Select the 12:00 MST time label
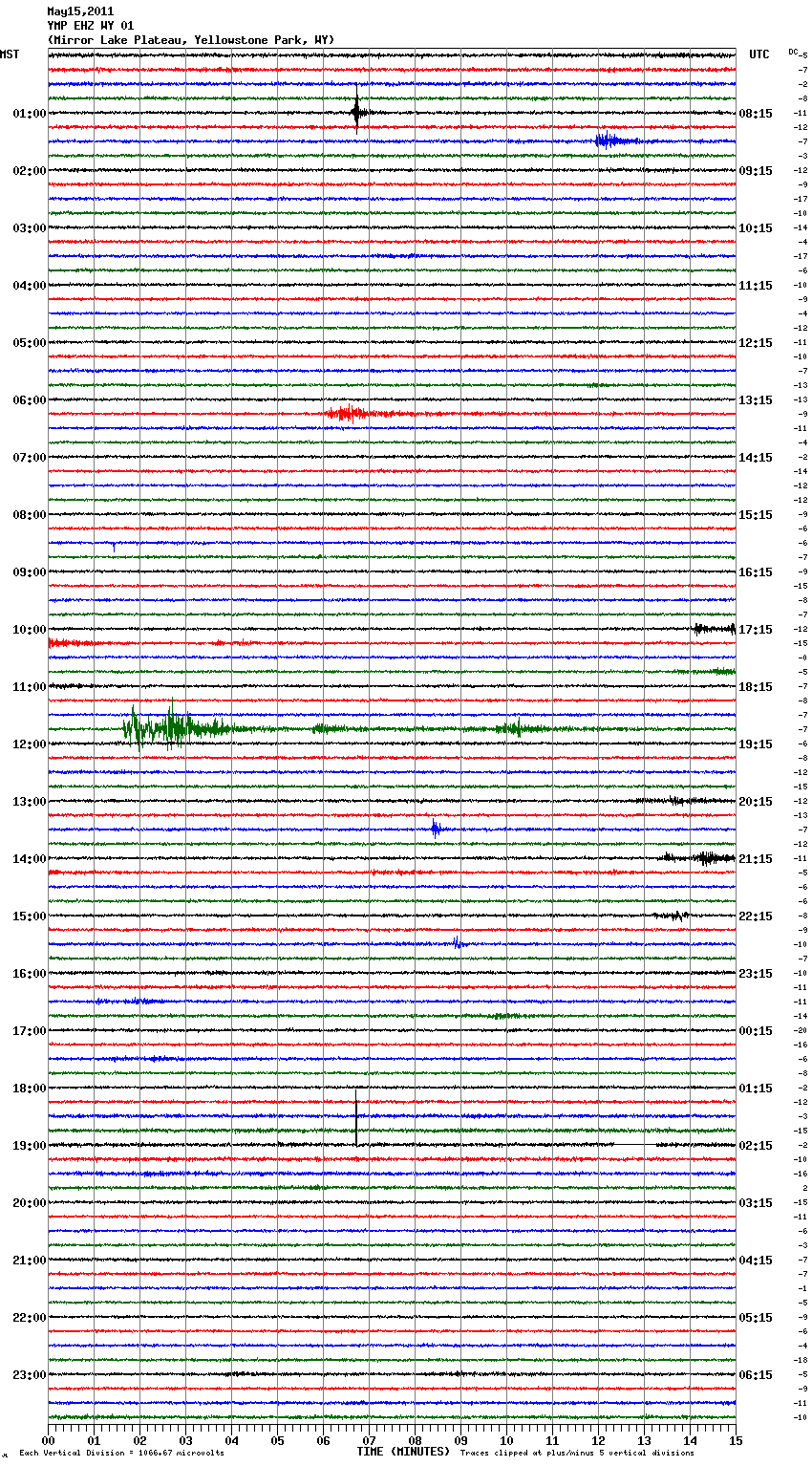Screen dimensions: 812x1466 pyautogui.click(x=29, y=744)
